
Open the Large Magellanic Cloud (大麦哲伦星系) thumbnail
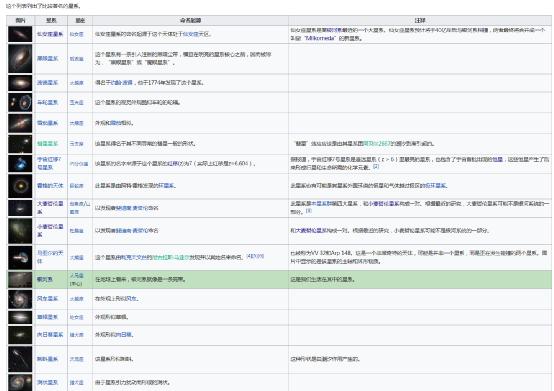(x=20, y=208)
